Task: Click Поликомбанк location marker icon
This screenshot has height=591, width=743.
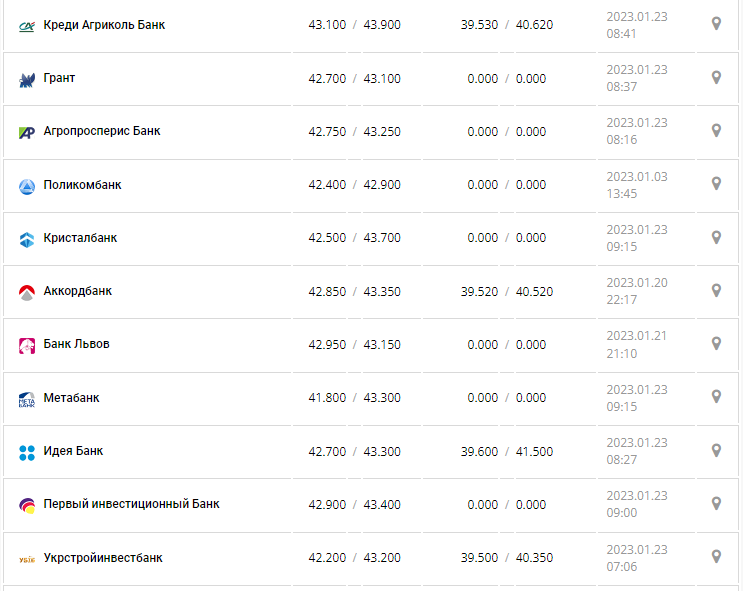Action: [x=716, y=184]
